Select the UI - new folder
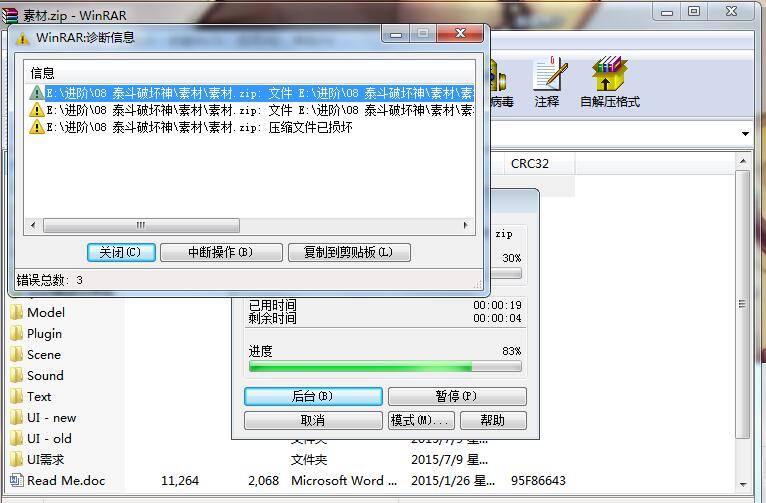This screenshot has height=503, width=766. point(43,418)
